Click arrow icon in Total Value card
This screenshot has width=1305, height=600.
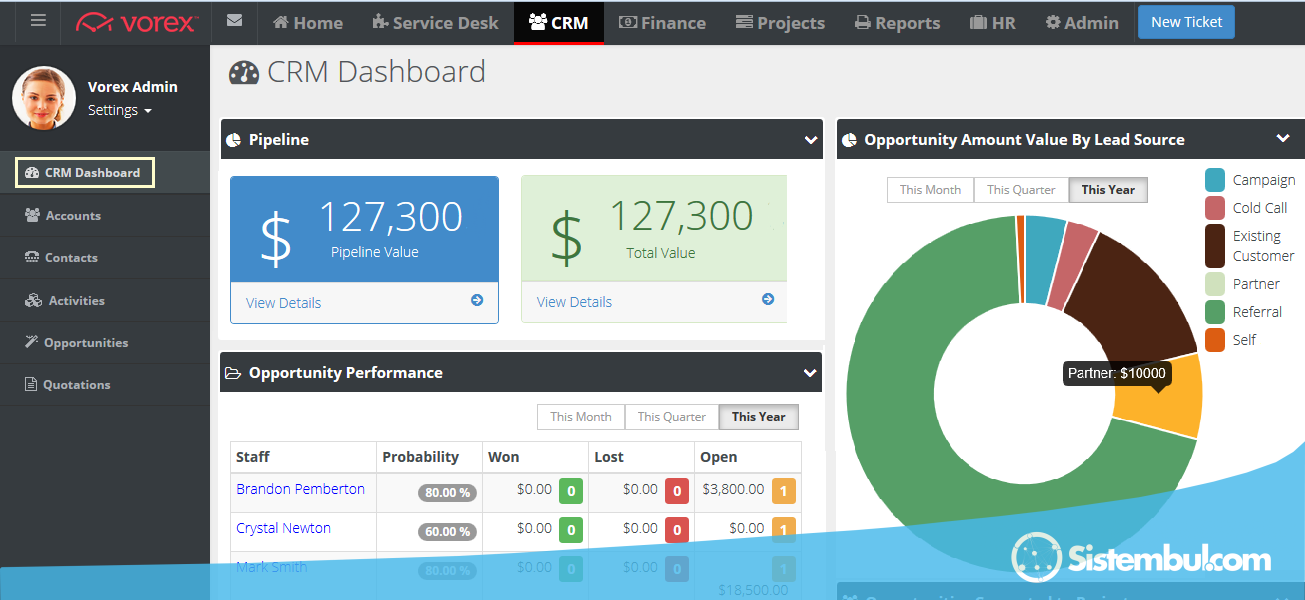[767, 299]
